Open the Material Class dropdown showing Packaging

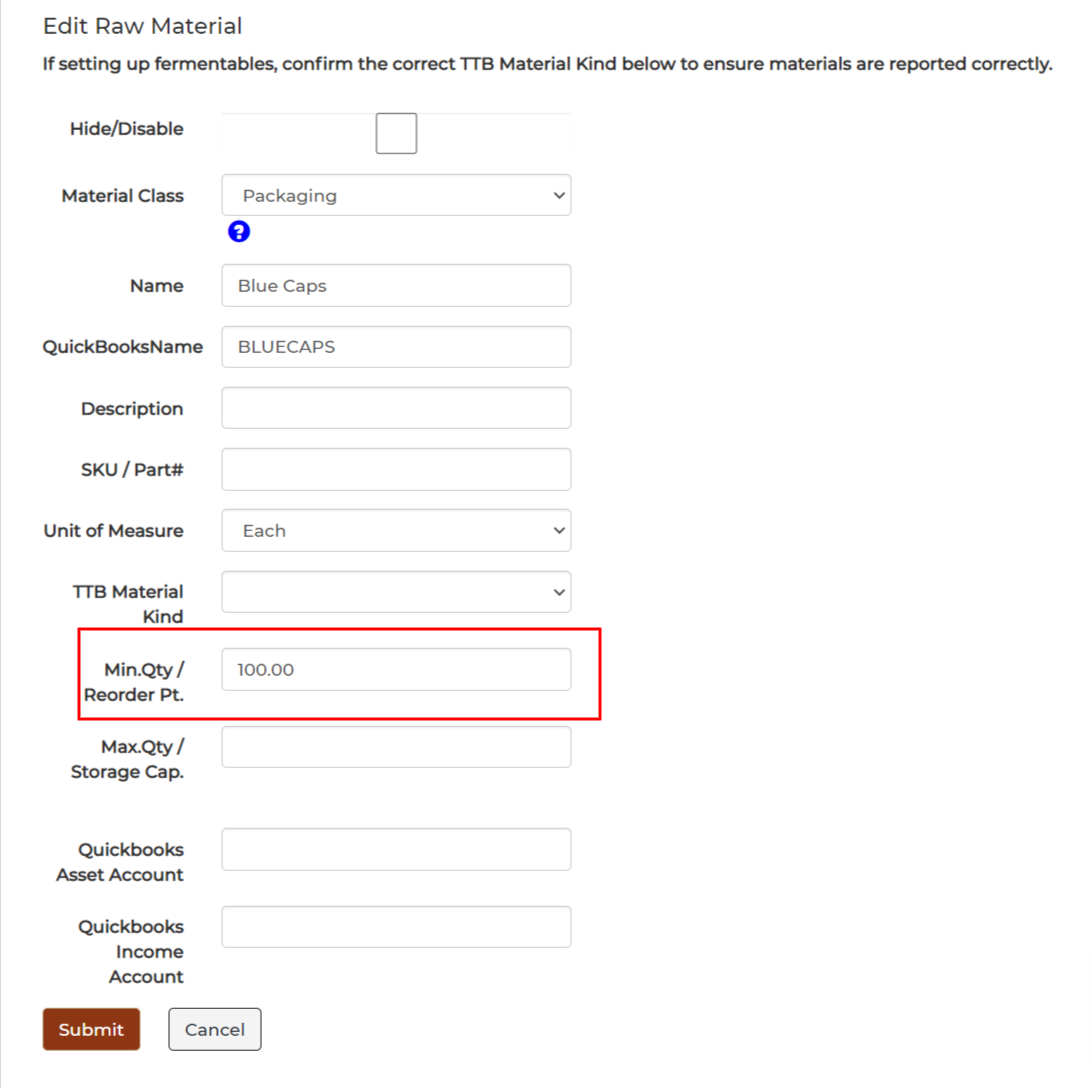396,195
